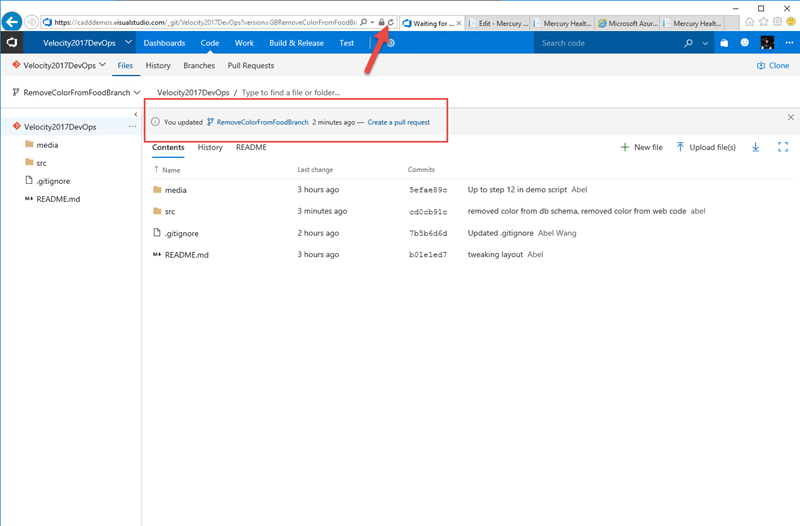Viewport: 800px width, 526px height.
Task: Open browser tools gear icon
Action: click(777, 21)
